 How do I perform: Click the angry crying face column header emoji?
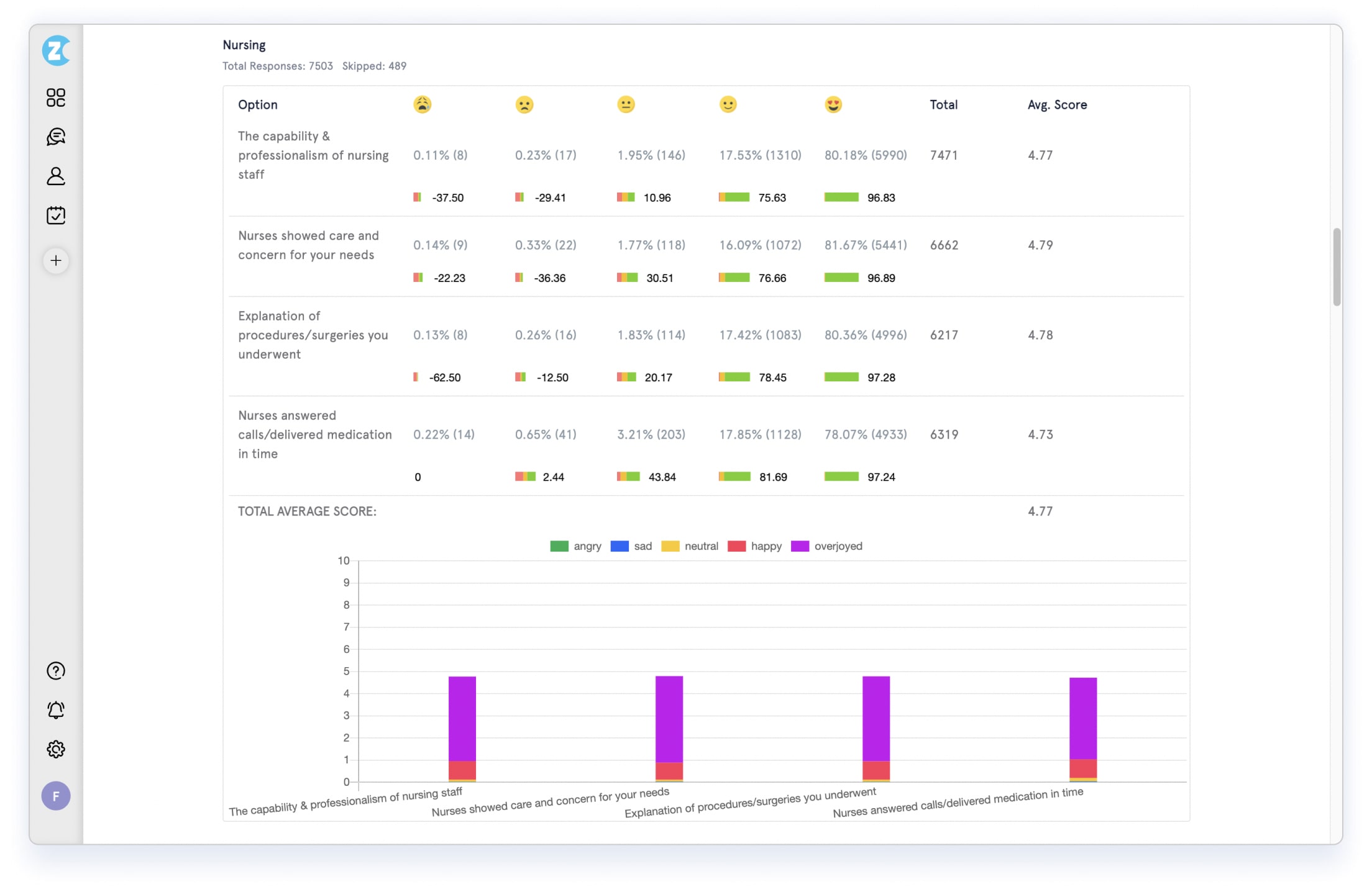423,104
